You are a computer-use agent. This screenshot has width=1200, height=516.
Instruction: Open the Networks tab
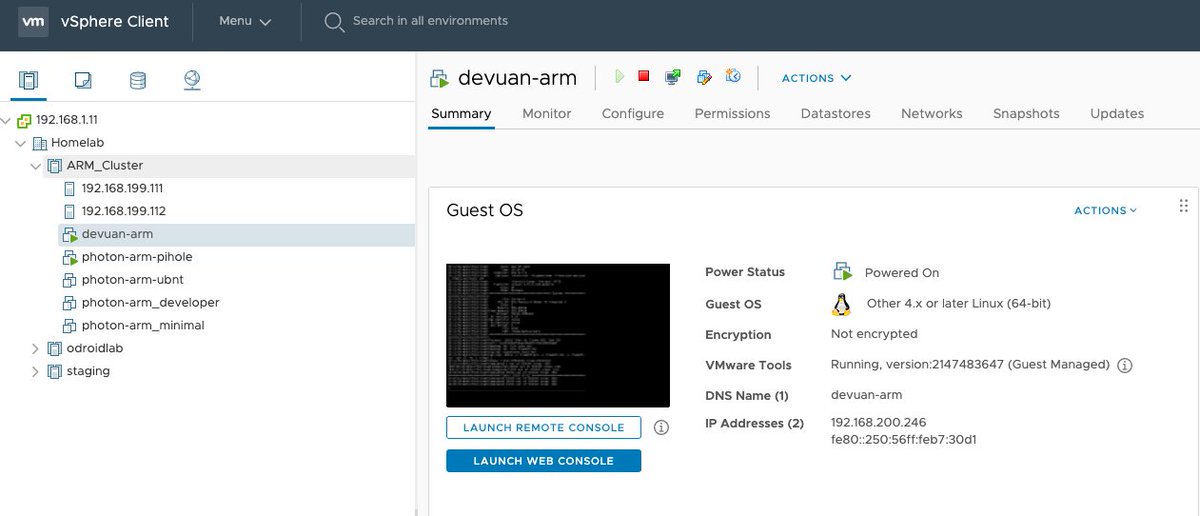pos(932,113)
